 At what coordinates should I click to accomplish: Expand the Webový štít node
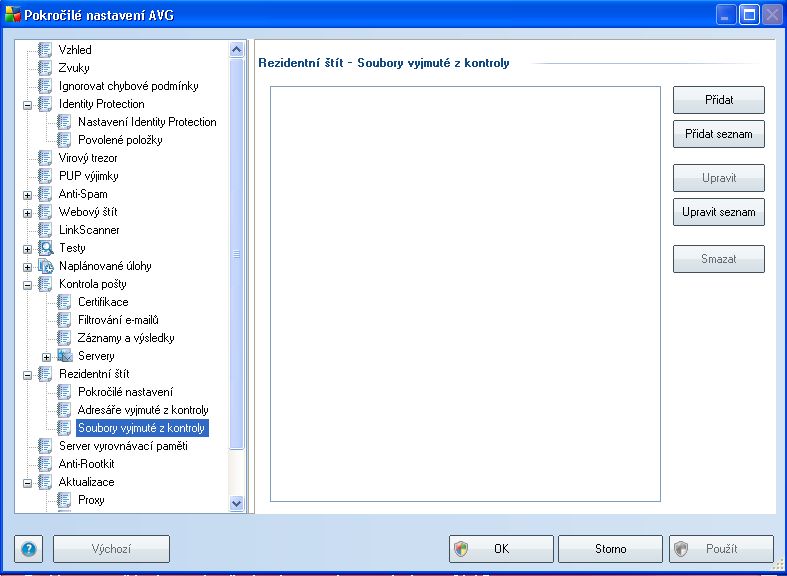coord(28,213)
